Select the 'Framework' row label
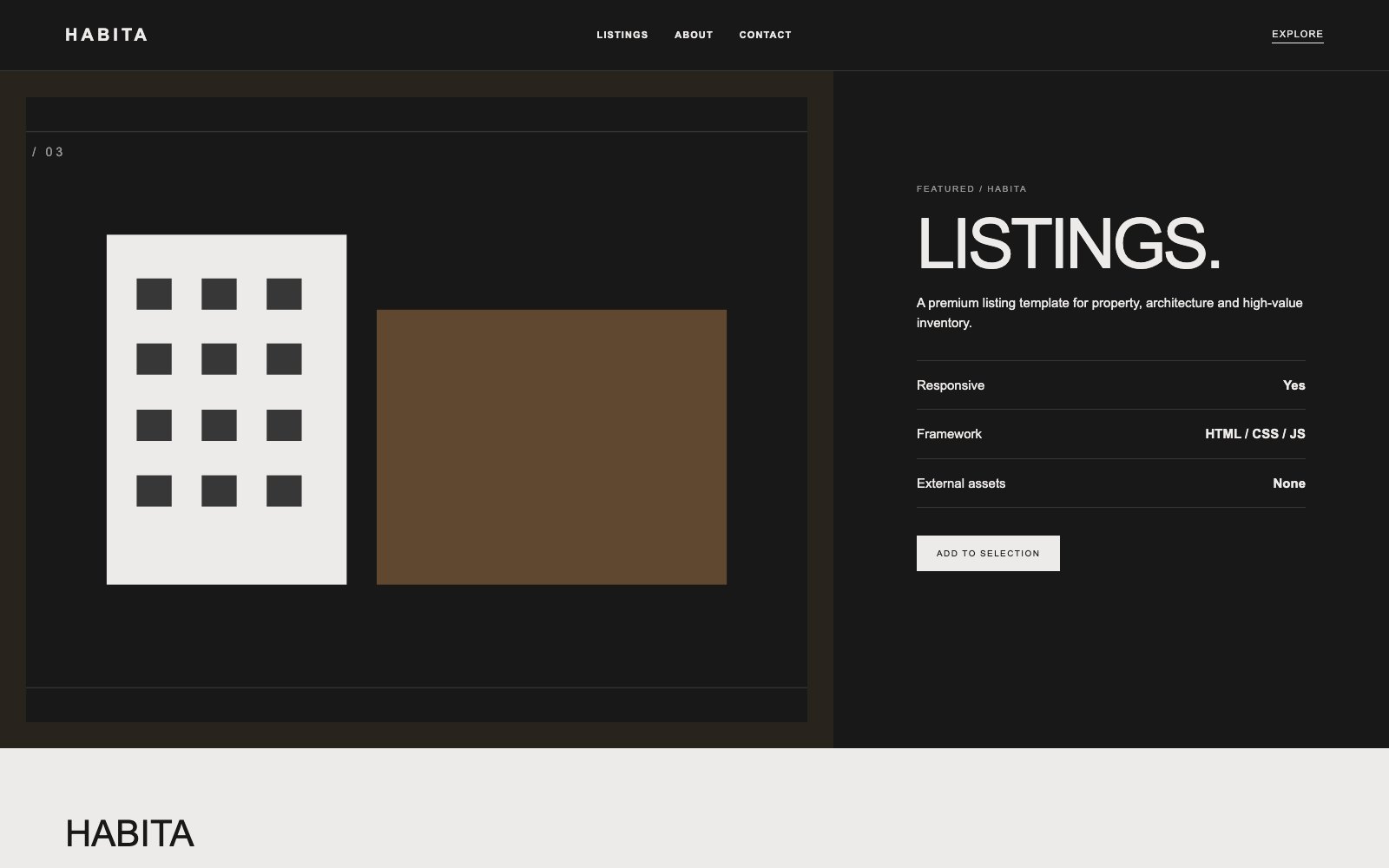The width and height of the screenshot is (1389, 868). (949, 434)
